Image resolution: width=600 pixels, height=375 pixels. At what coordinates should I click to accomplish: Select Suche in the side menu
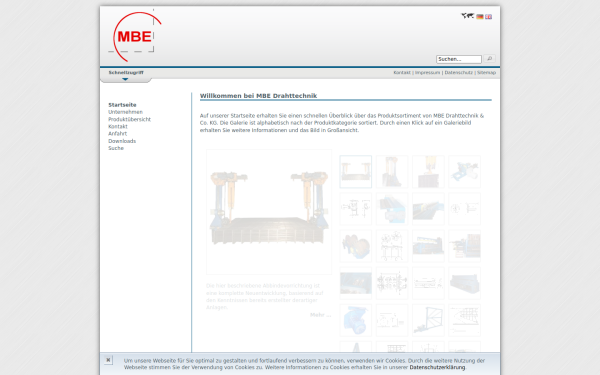click(x=116, y=148)
